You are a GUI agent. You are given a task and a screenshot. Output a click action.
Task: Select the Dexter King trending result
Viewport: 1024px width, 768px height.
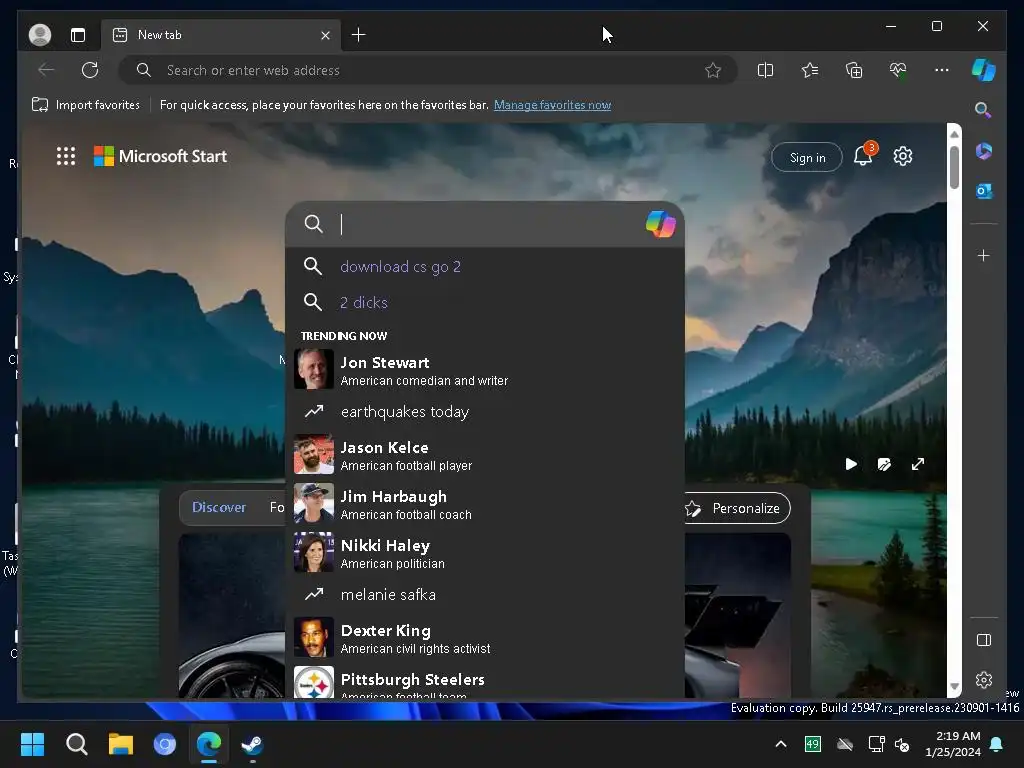click(x=485, y=637)
